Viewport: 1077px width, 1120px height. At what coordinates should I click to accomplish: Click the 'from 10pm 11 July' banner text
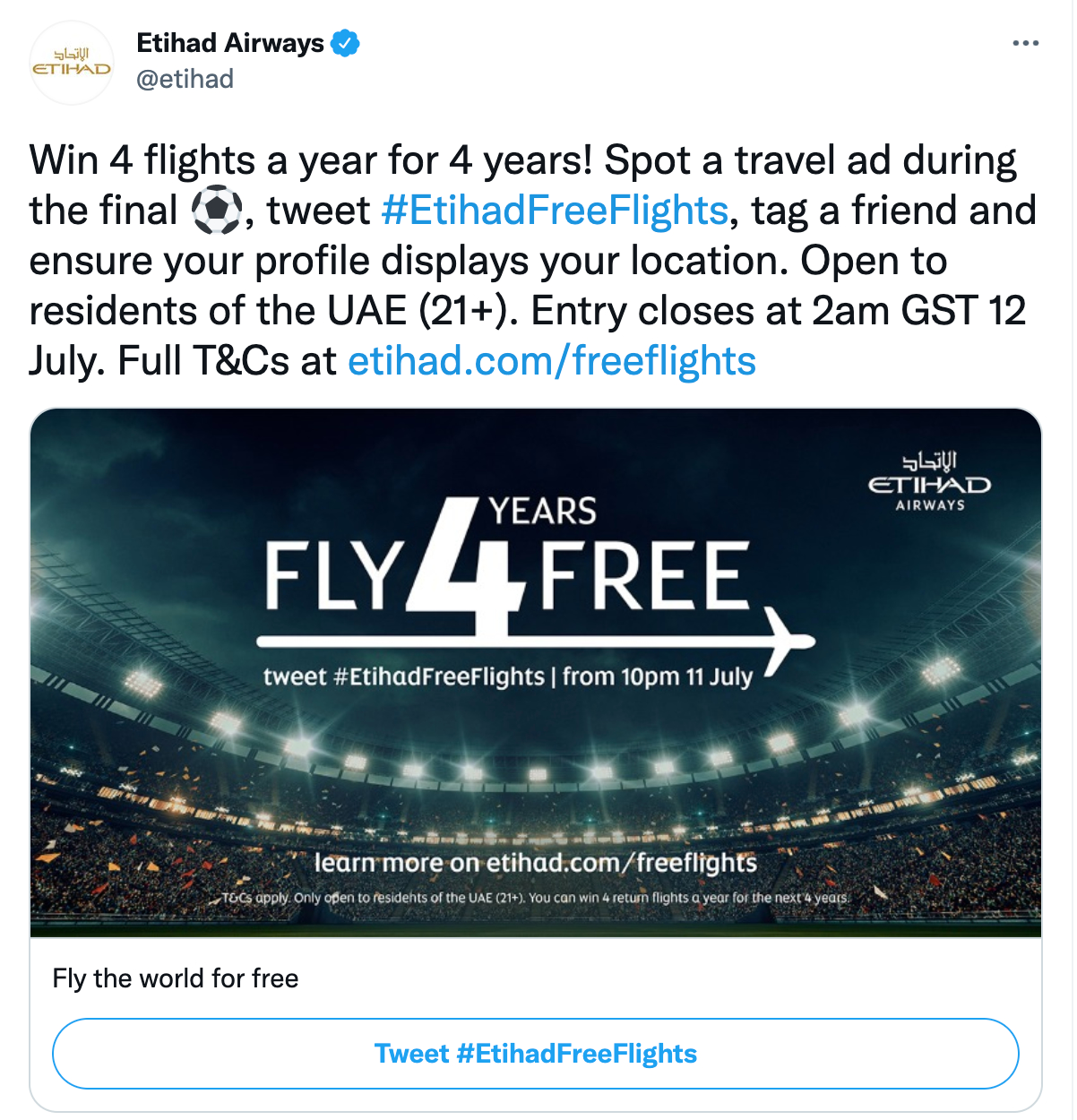coord(659,676)
